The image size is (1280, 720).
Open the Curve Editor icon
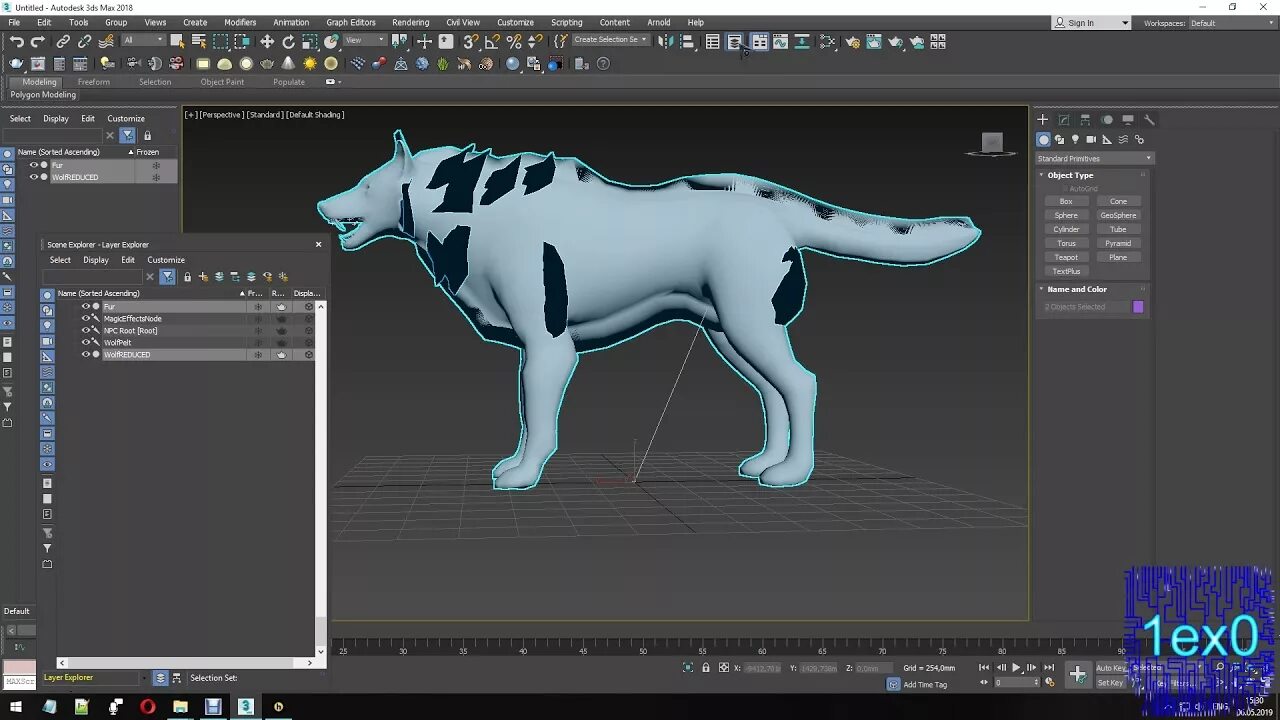[x=781, y=42]
